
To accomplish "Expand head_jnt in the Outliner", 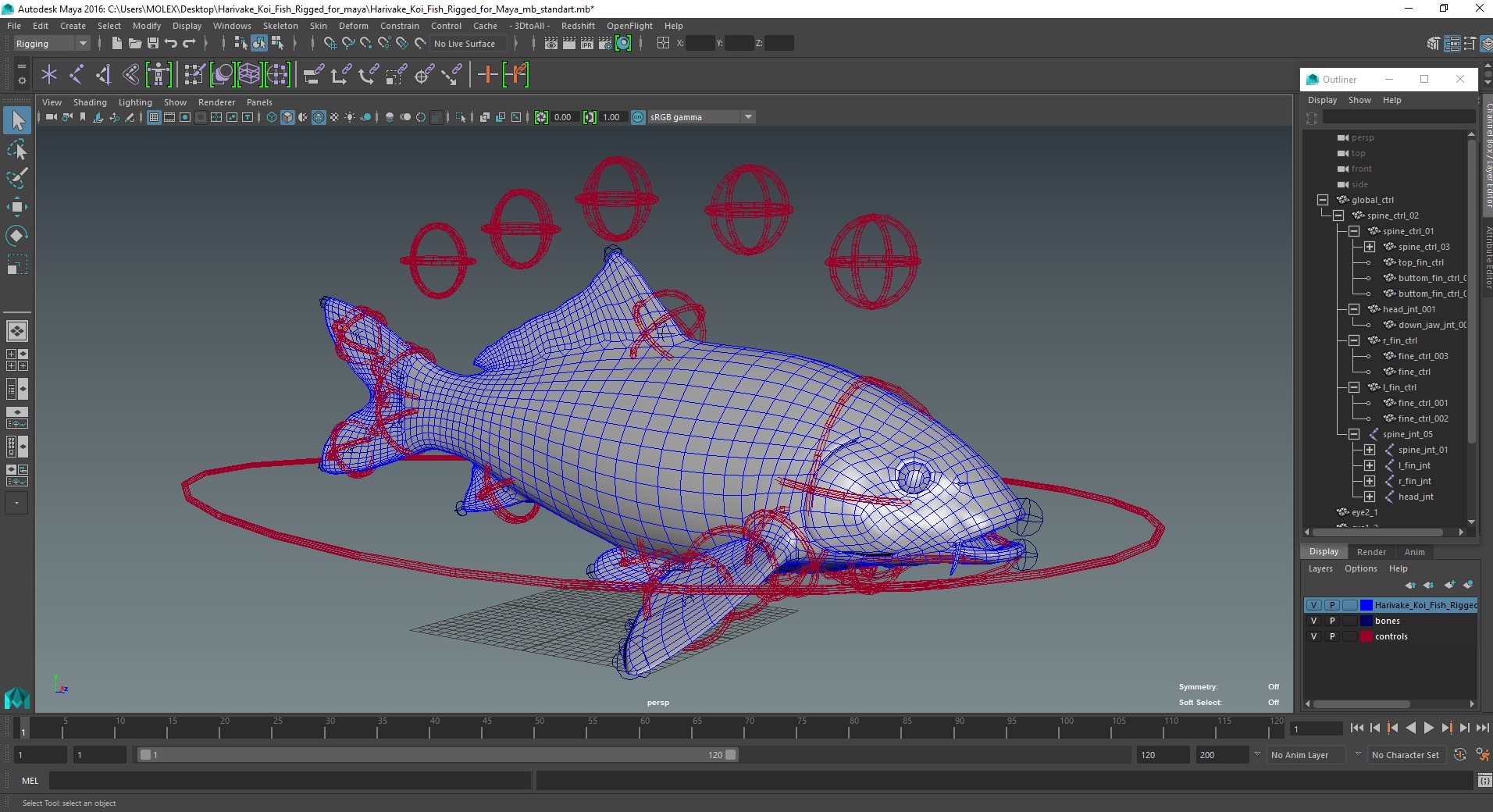I will (x=1370, y=497).
